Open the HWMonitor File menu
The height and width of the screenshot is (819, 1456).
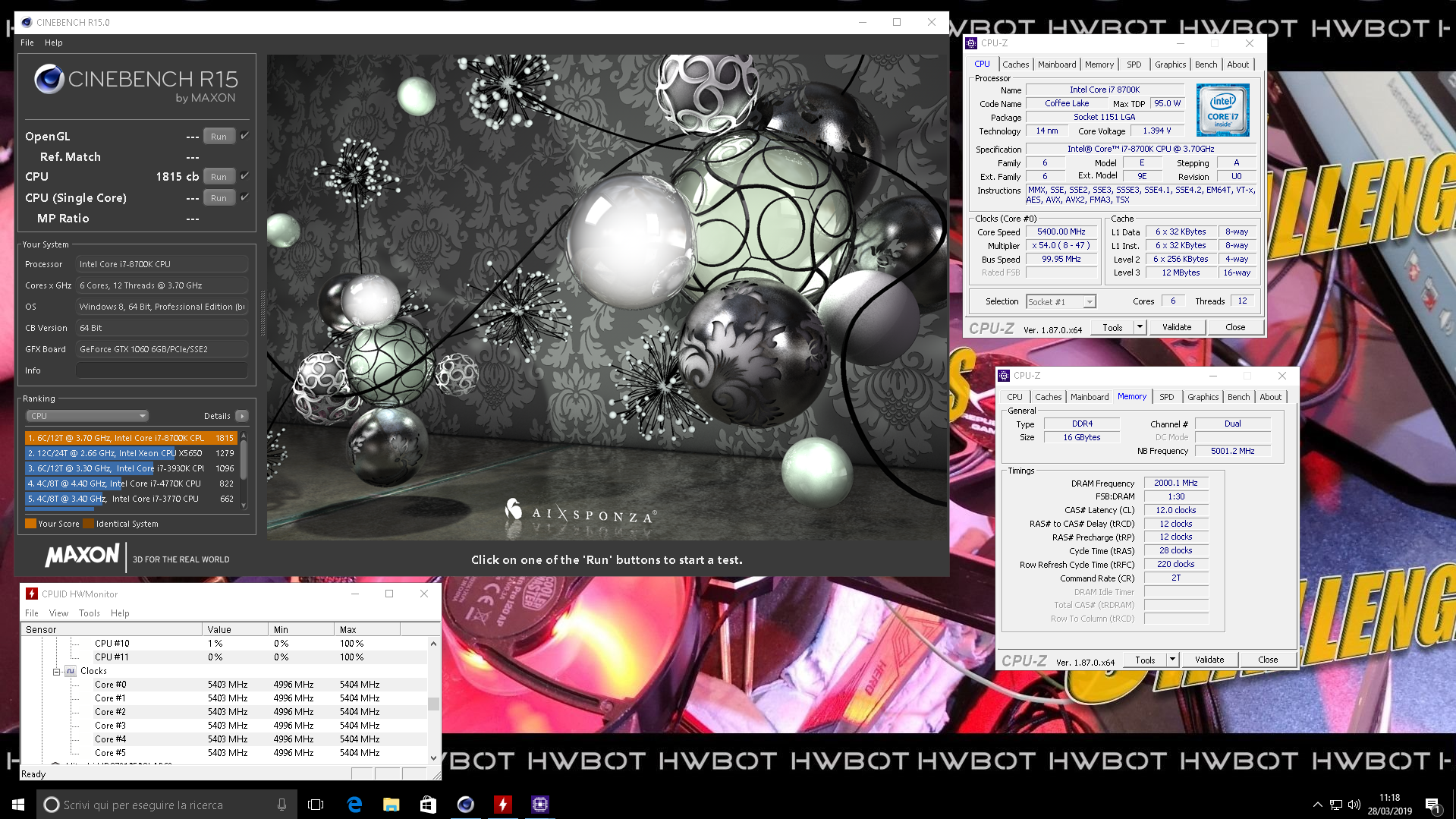[32, 613]
